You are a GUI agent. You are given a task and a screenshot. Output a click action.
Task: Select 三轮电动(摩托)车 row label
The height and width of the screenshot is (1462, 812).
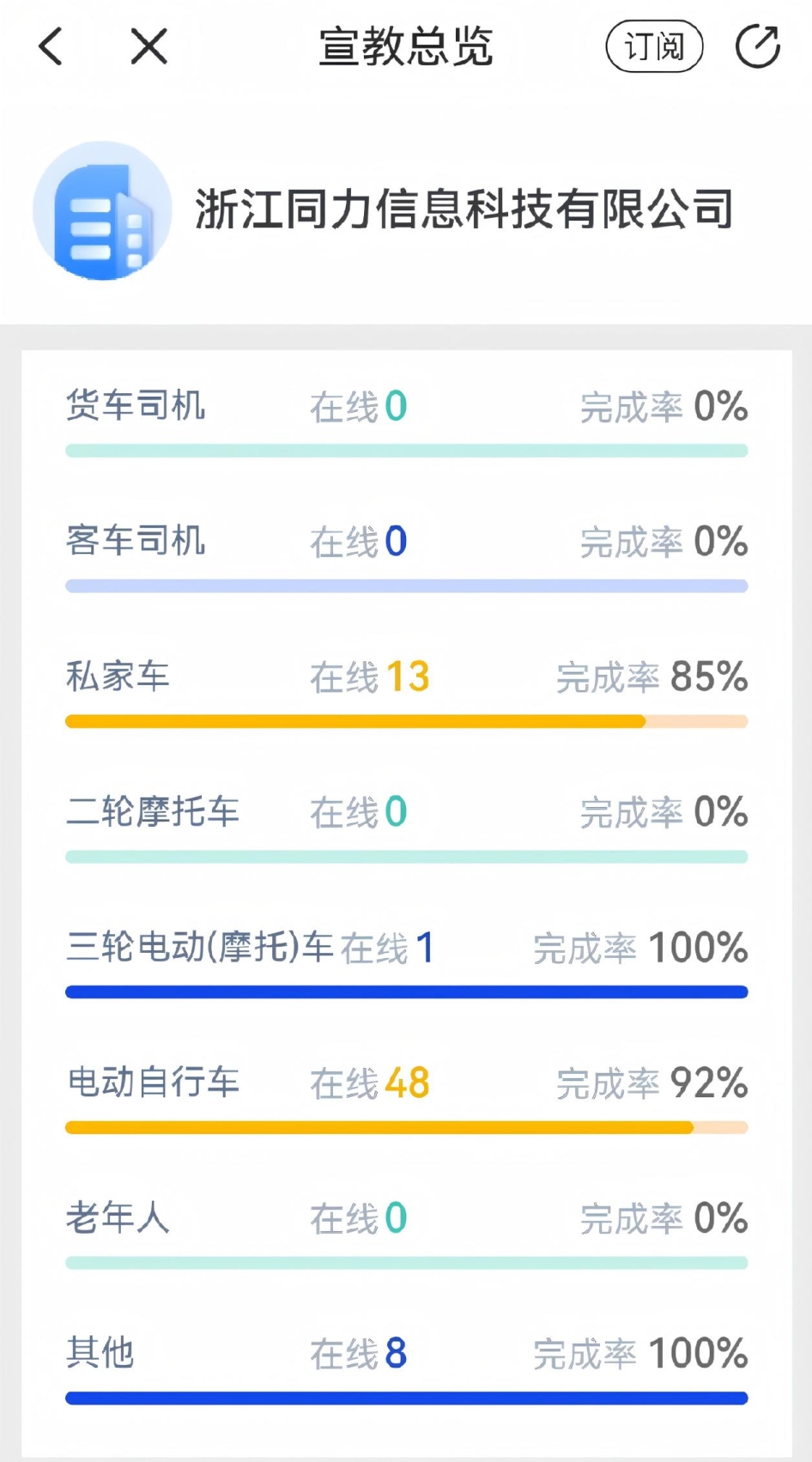point(199,947)
